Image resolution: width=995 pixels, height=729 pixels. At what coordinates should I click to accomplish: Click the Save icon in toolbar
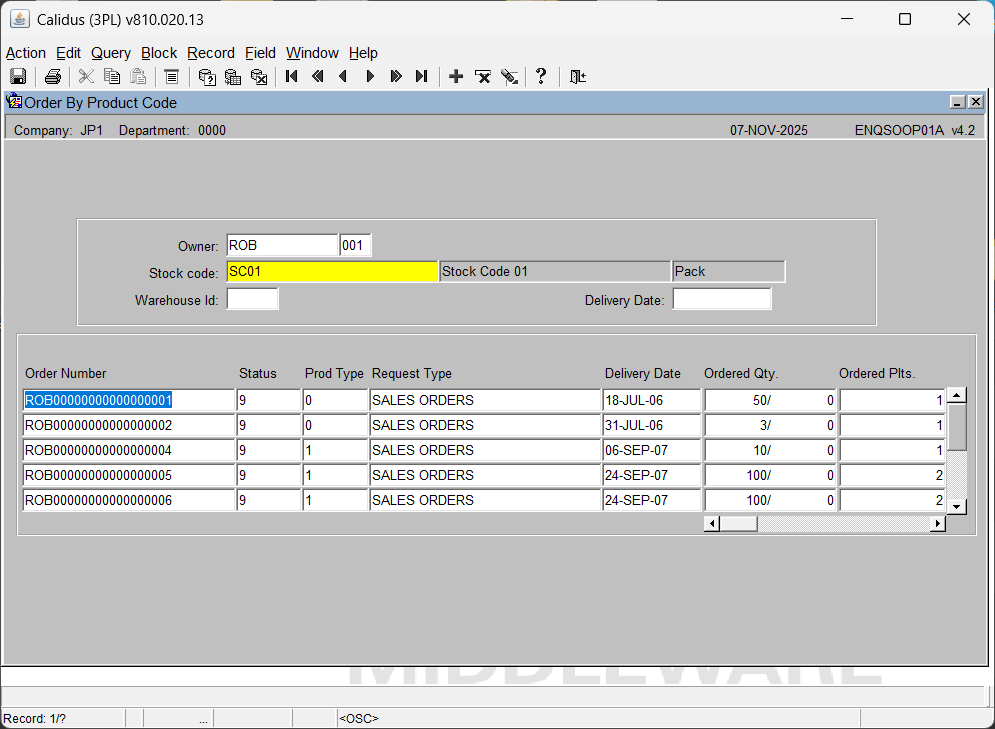tap(18, 77)
